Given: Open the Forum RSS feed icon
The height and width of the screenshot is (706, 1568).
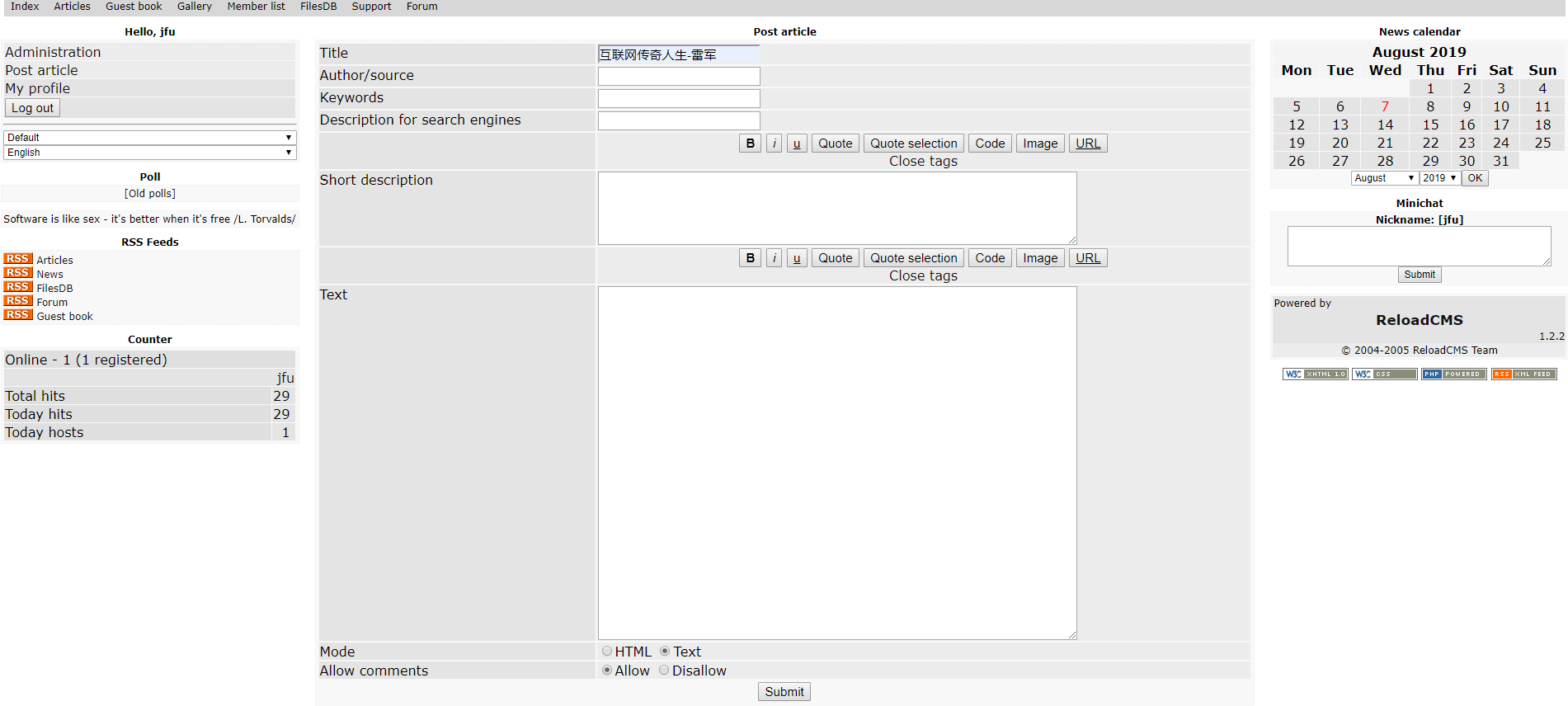Looking at the screenshot, I should coord(18,301).
